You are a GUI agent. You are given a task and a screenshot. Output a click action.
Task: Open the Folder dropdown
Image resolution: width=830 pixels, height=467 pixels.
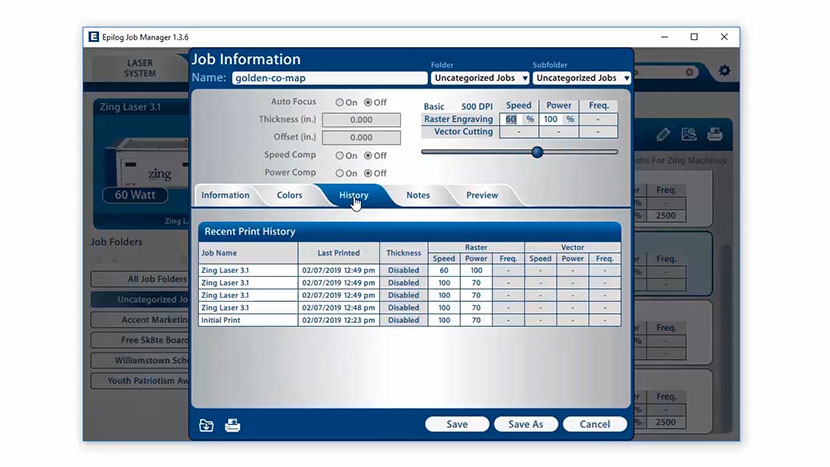click(480, 78)
